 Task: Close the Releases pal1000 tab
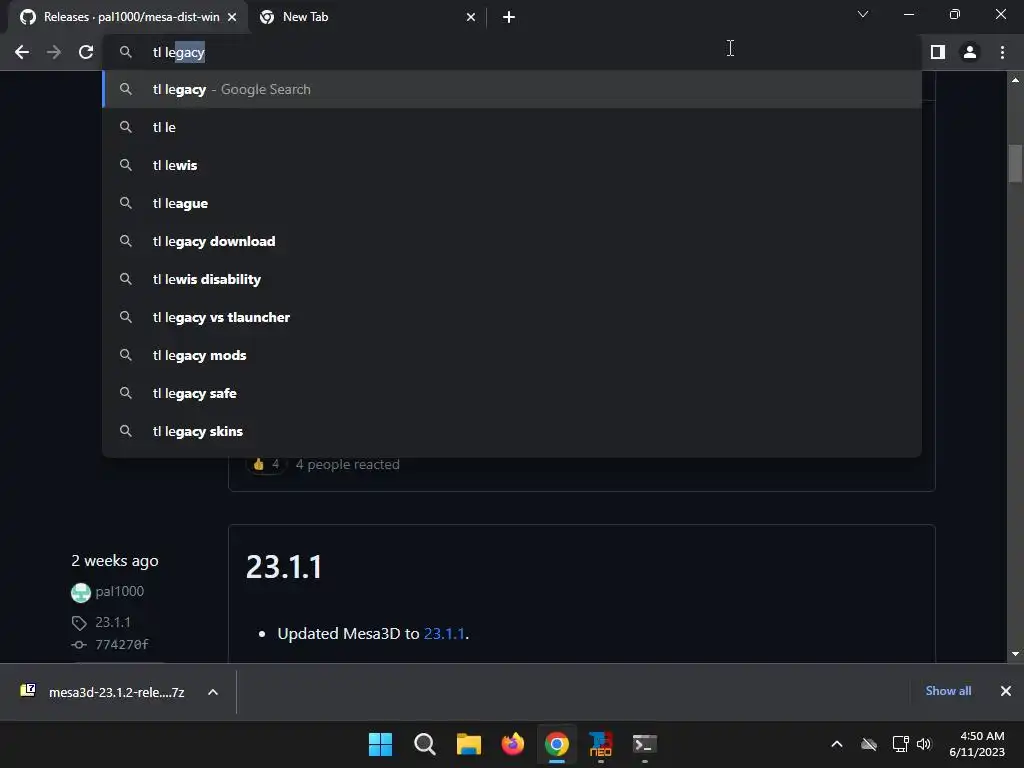tap(232, 17)
